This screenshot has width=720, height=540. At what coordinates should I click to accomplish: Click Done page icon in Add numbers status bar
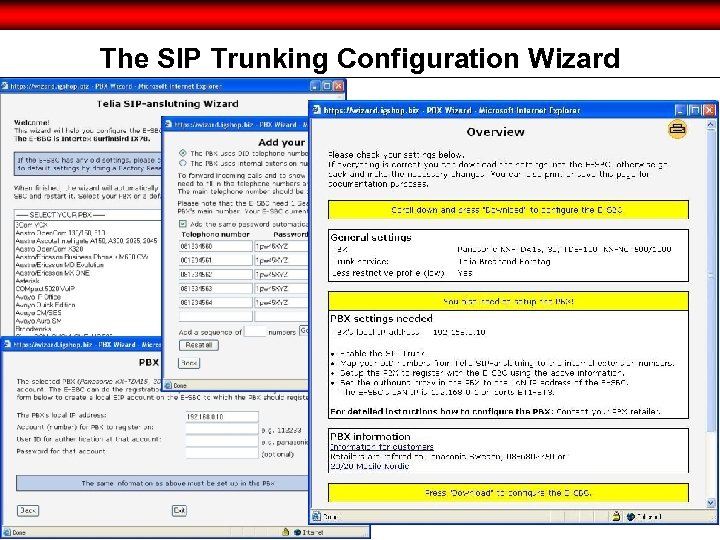point(168,385)
